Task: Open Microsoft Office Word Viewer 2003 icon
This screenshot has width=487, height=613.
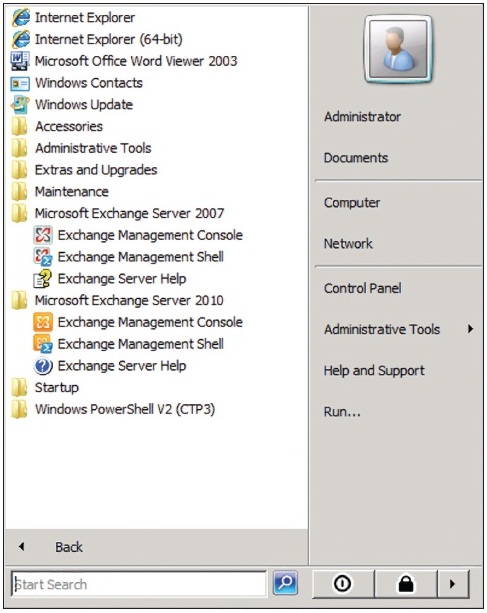Action: pyautogui.click(x=20, y=61)
